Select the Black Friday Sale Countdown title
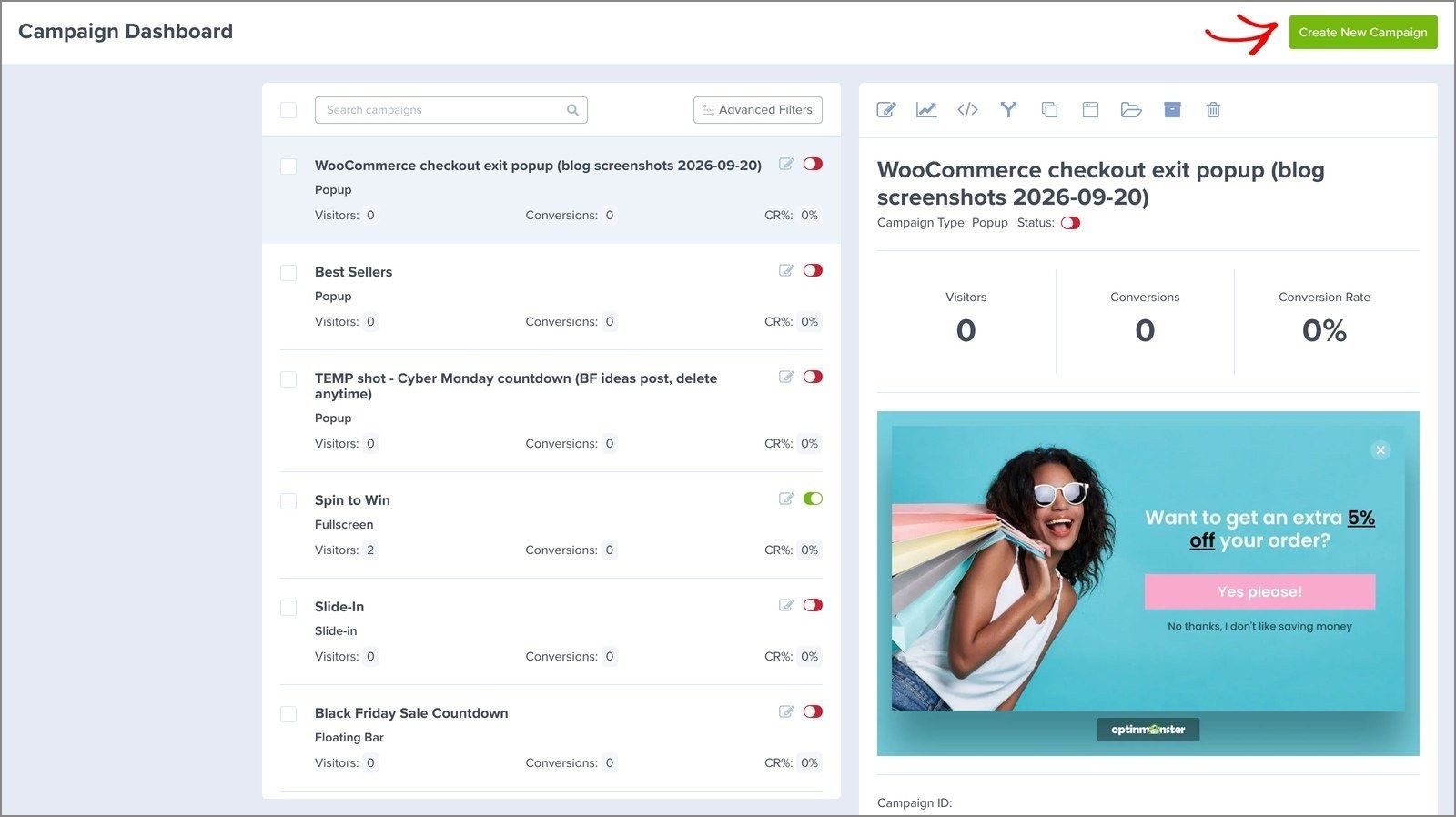The width and height of the screenshot is (1456, 817). pyautogui.click(x=411, y=713)
